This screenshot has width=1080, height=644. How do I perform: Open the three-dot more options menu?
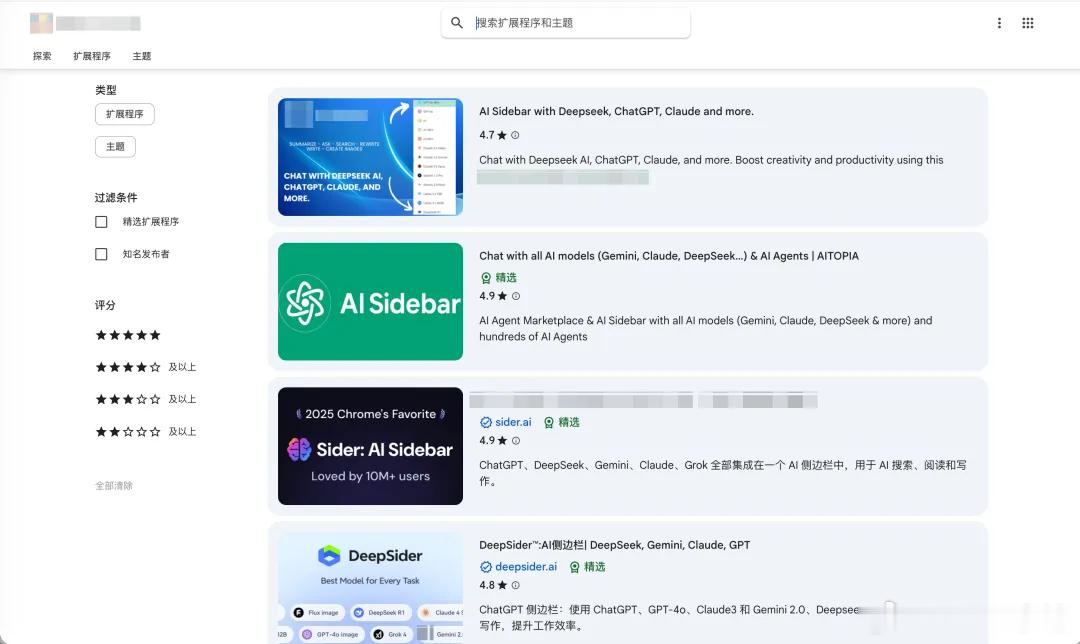pyautogui.click(x=999, y=23)
